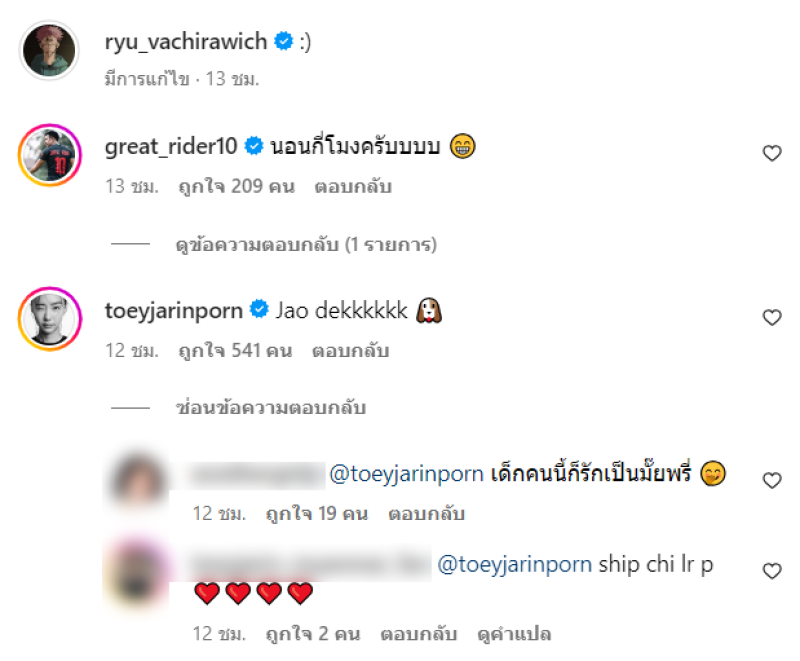The height and width of the screenshot is (661, 800).
Task: Click the verified badge beside ryu_vachirawich
Action: pos(284,41)
